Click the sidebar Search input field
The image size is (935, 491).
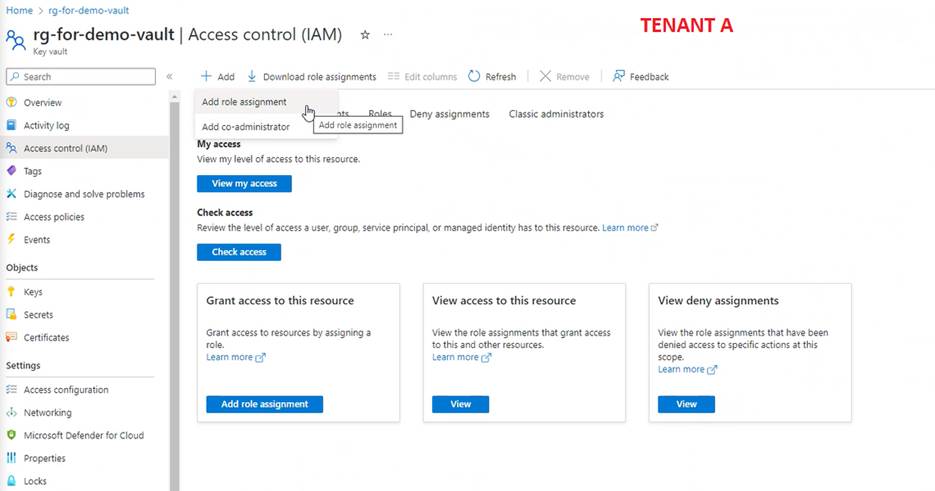pyautogui.click(x=81, y=76)
